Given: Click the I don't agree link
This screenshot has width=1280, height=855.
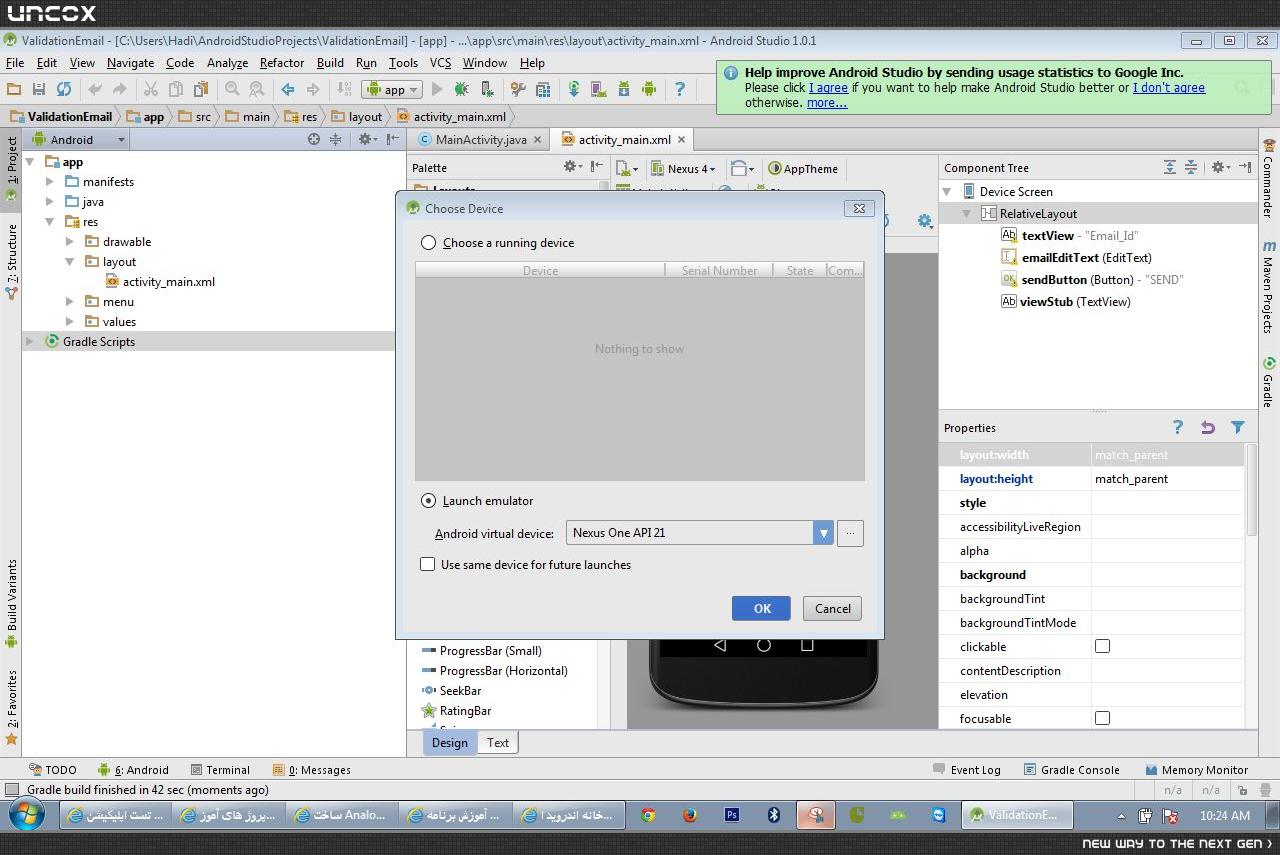Looking at the screenshot, I should 1169,88.
